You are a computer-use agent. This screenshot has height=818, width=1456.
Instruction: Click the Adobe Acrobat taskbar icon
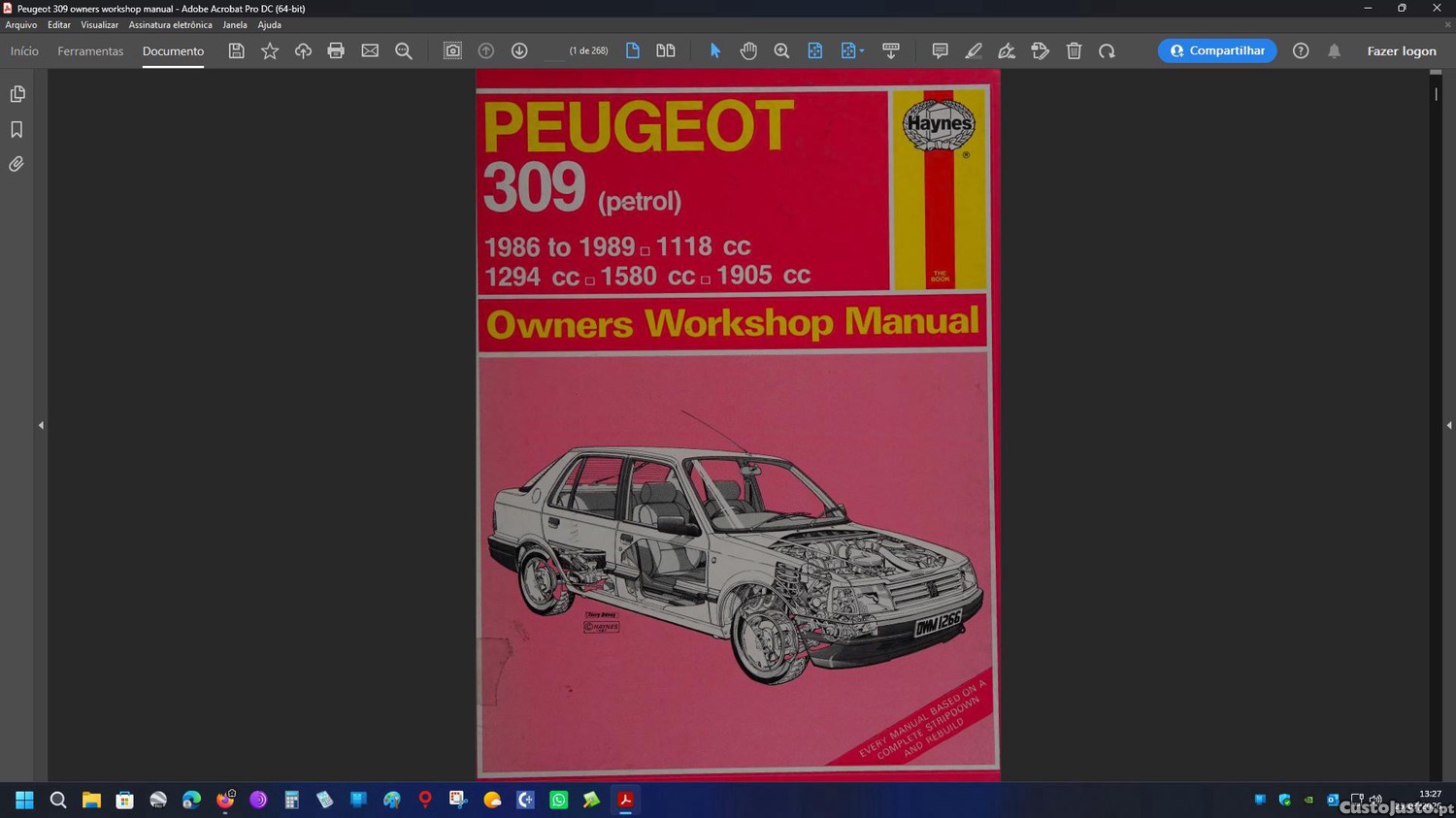tap(626, 800)
